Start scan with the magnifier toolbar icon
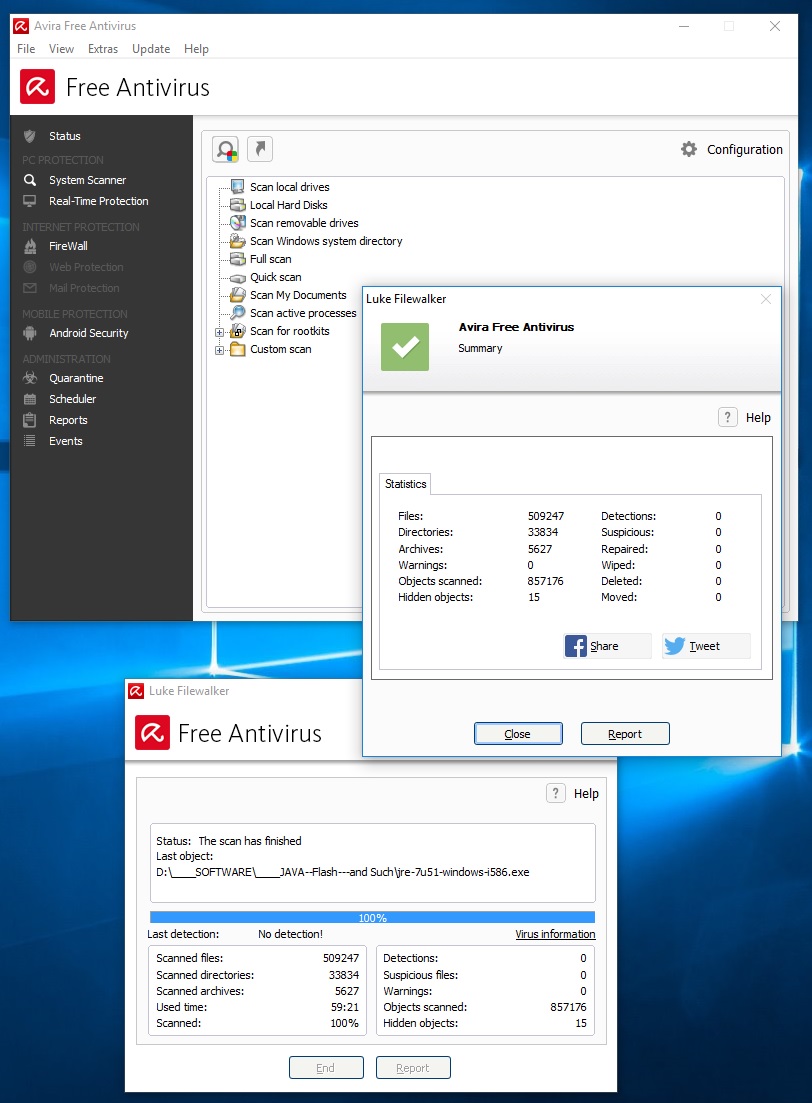Image resolution: width=812 pixels, height=1103 pixels. 226,149
